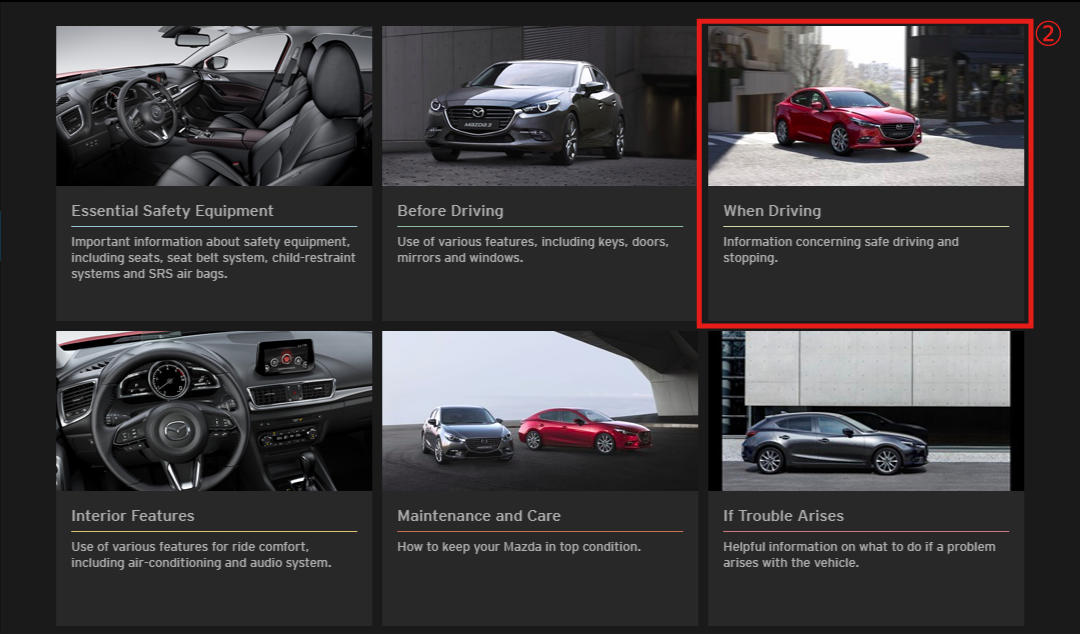Click the air-conditioning and audio system description
1080x634 pixels.
[x=200, y=555]
